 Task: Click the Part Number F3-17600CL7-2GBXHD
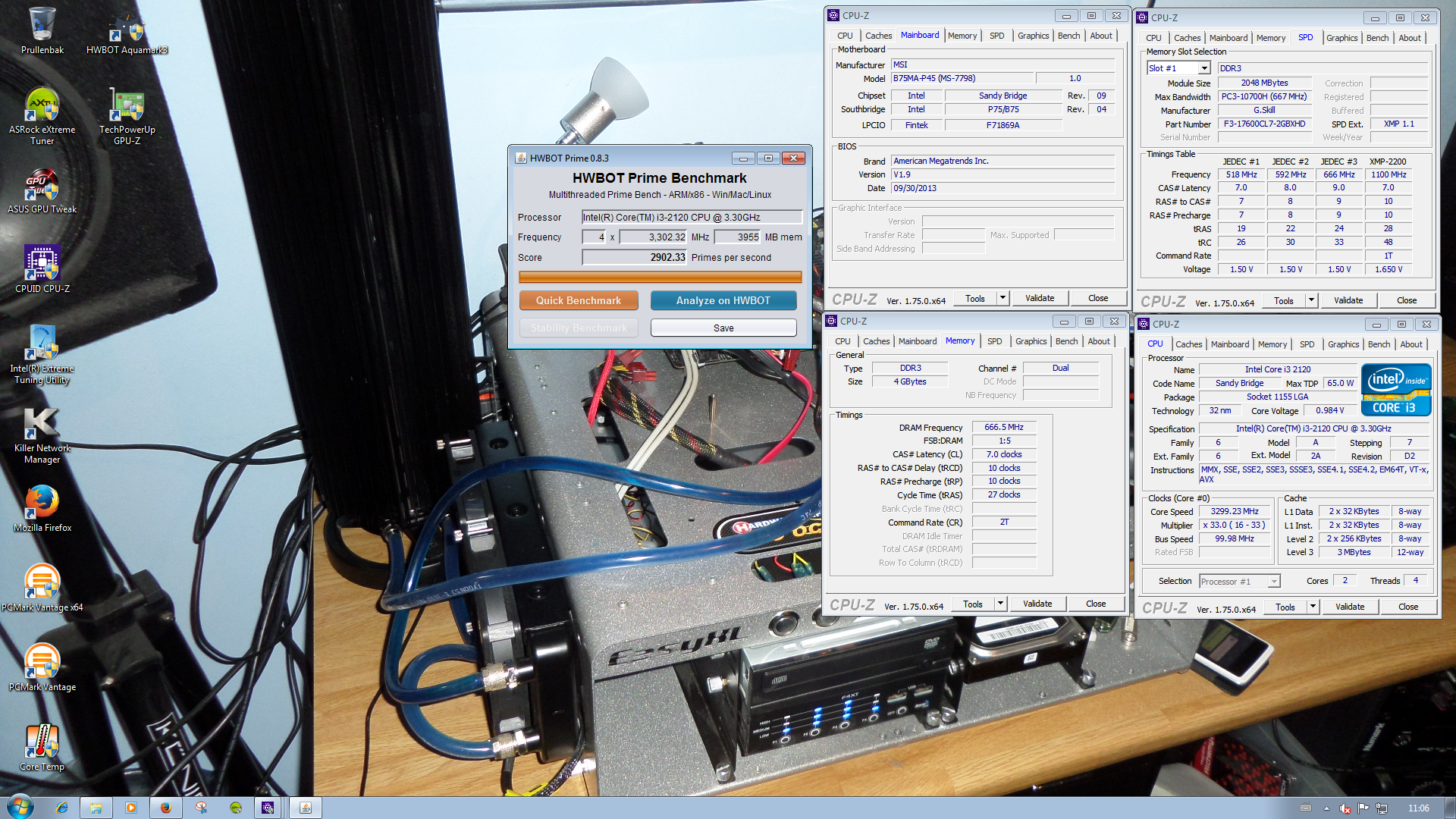coord(1264,124)
